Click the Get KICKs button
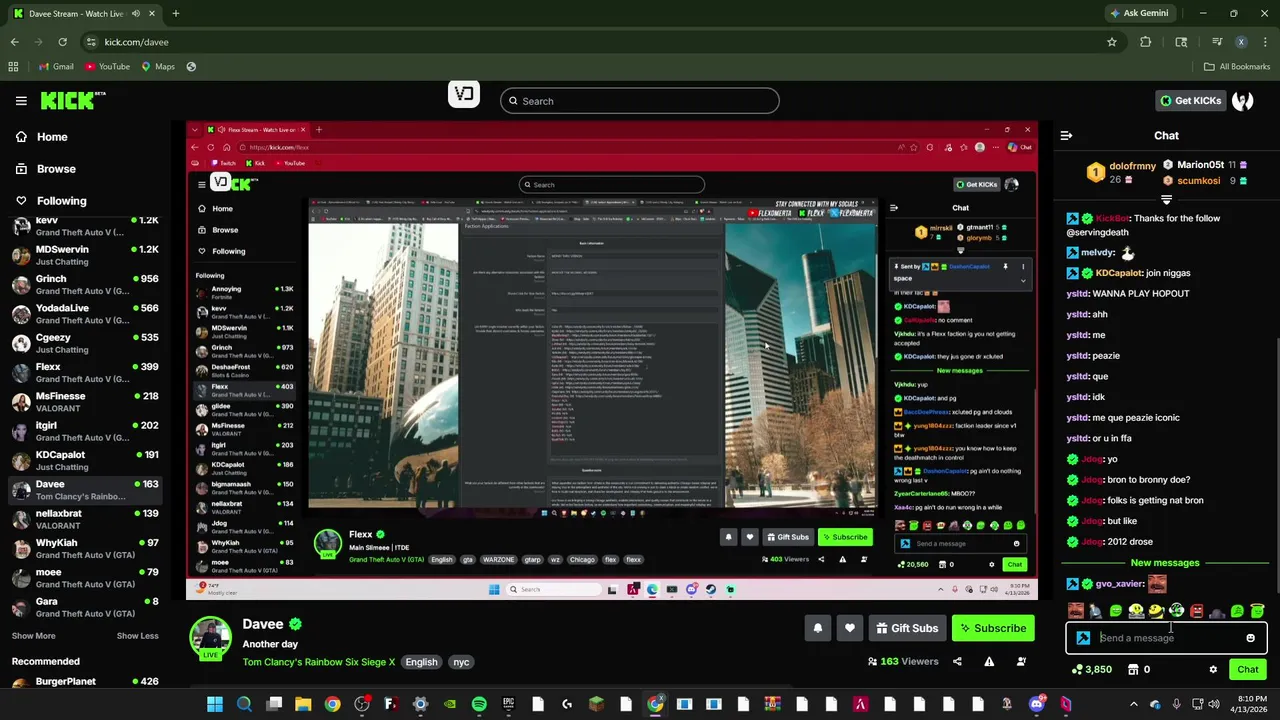Screen dimensions: 1280x720 point(1190,100)
